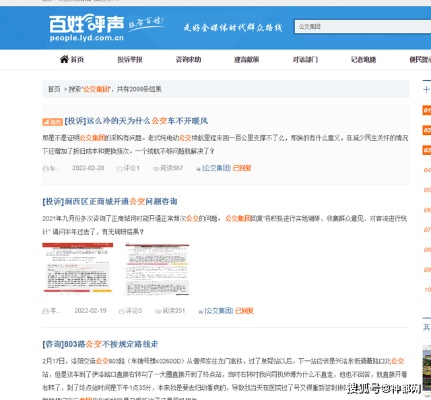Open post 涧西区正商城开通公交问题咨询
This screenshot has height=400, width=431.
(110, 202)
